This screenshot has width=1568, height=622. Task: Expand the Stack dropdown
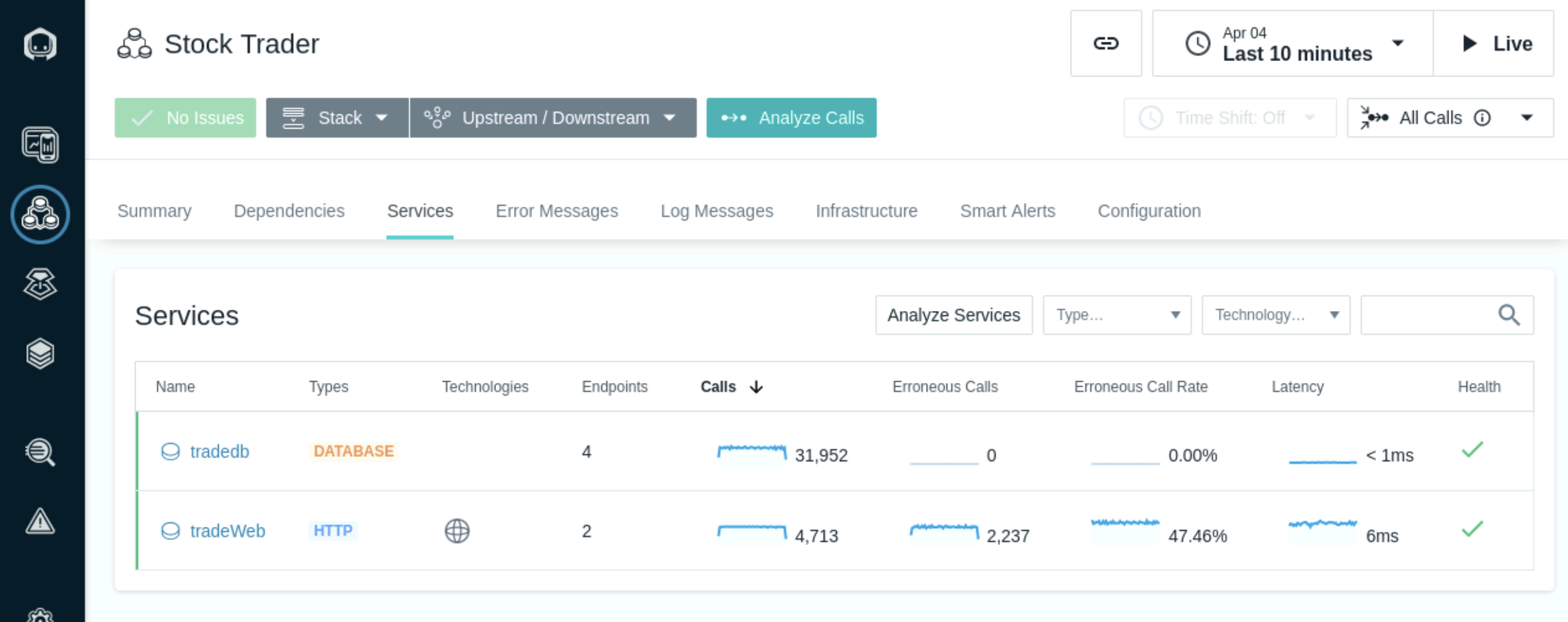pos(337,118)
